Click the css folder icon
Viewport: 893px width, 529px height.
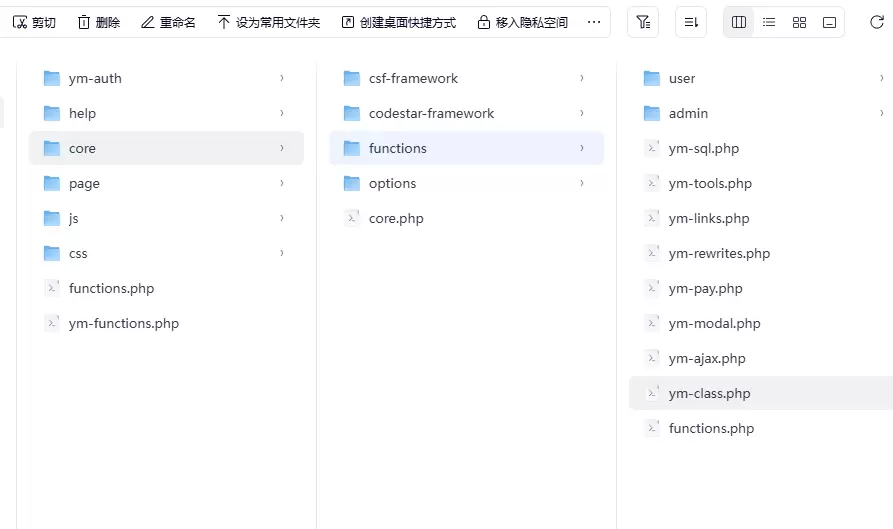pyautogui.click(x=52, y=253)
